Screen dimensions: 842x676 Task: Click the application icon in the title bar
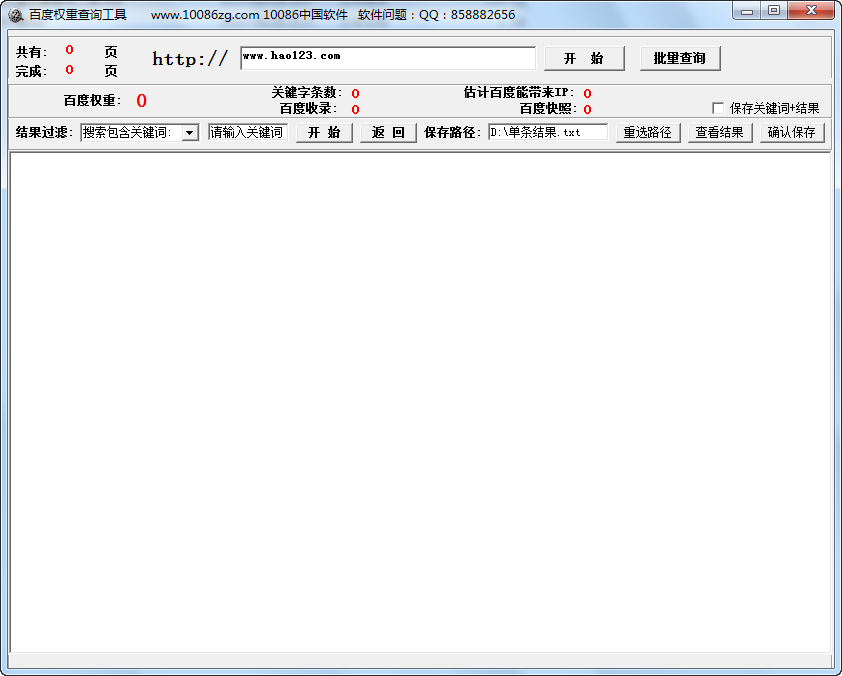click(16, 14)
